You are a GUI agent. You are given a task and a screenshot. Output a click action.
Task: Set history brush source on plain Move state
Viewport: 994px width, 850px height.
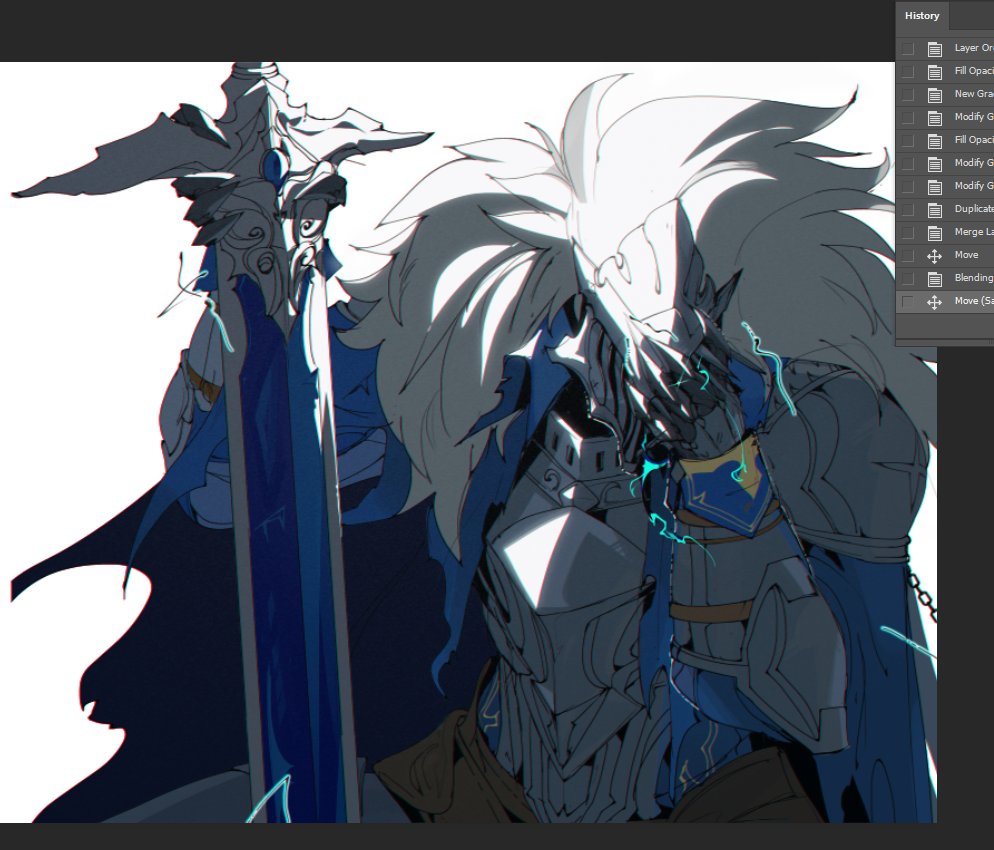click(x=908, y=255)
